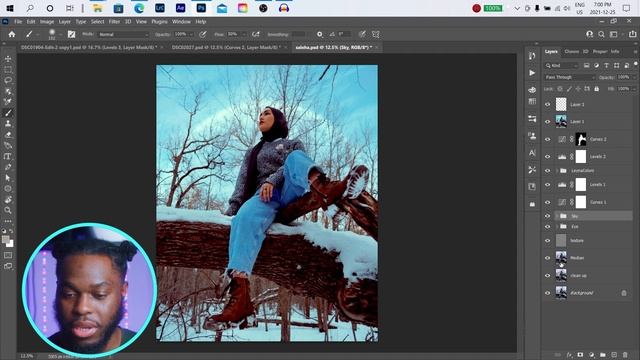Open the Filter menu
Viewport: 640px width, 360px height.
coord(114,22)
